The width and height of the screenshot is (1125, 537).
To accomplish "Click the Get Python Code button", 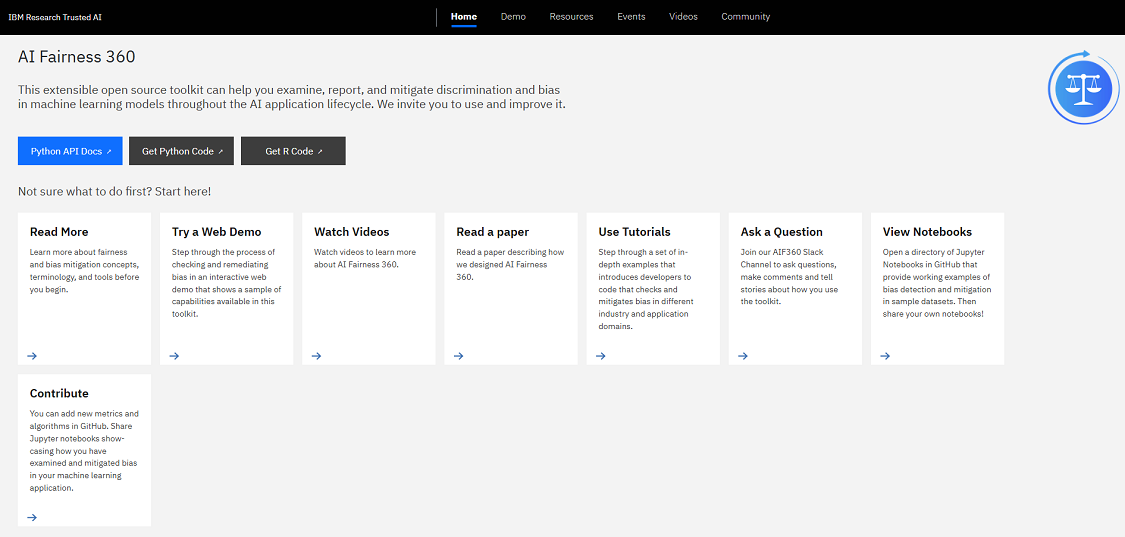I will 182,151.
